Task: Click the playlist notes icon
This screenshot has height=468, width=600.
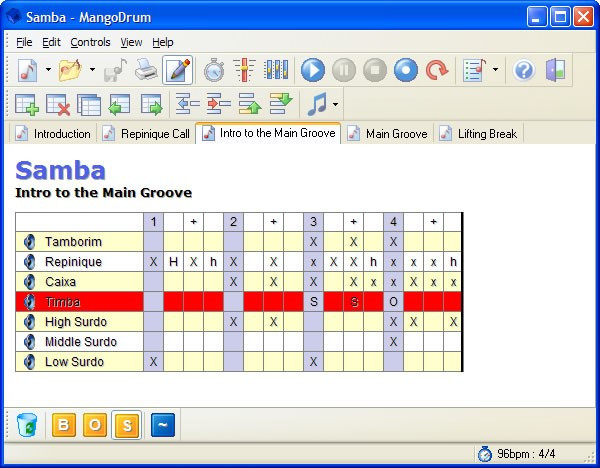Action: click(474, 70)
